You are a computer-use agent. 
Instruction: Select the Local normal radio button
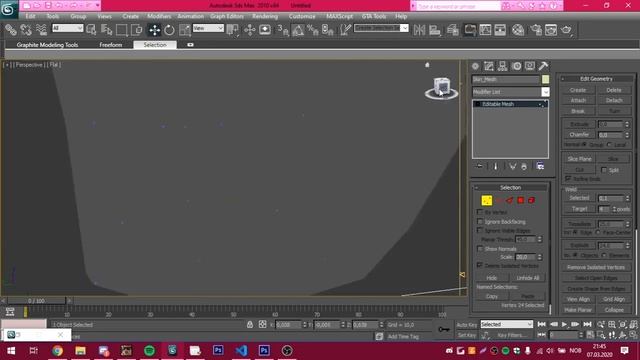(609, 144)
